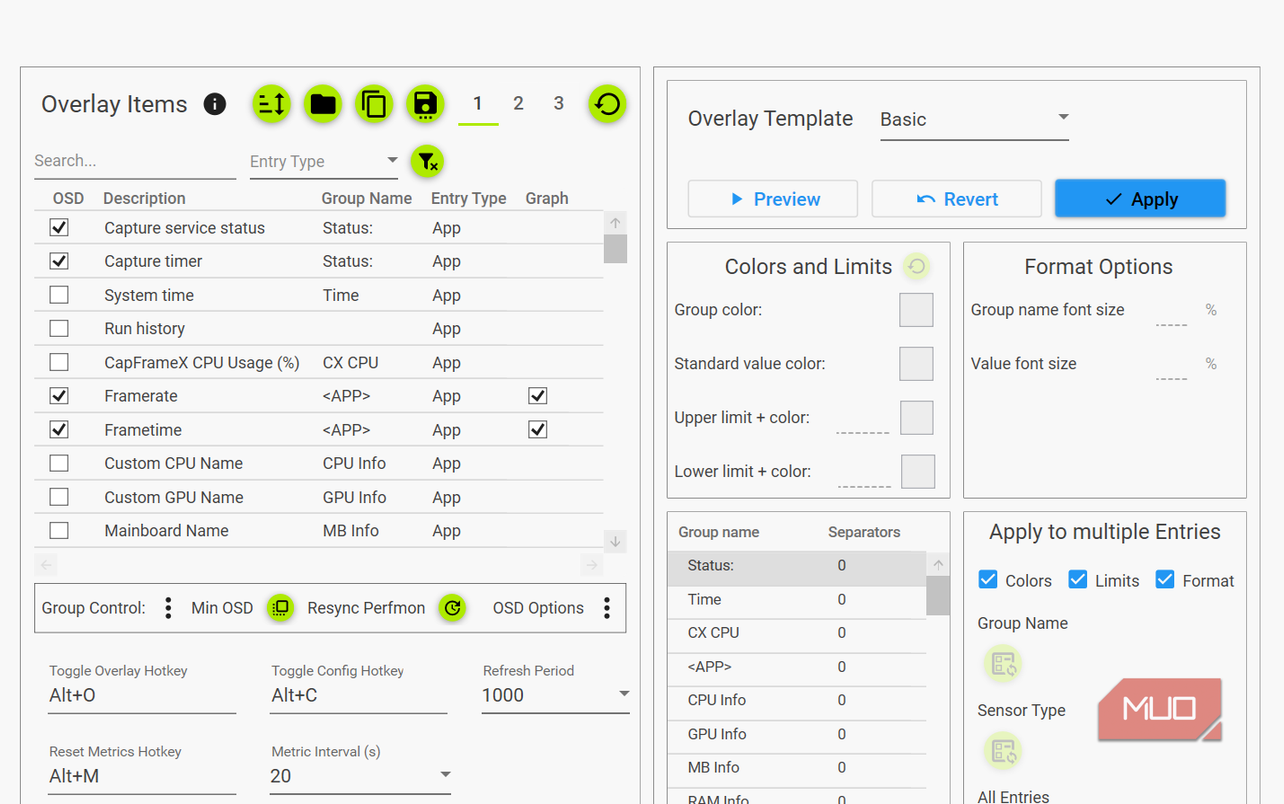Screen dimensions: 1284x804
Task: Uncheck the Limits checkbox
Action: [x=1078, y=580]
